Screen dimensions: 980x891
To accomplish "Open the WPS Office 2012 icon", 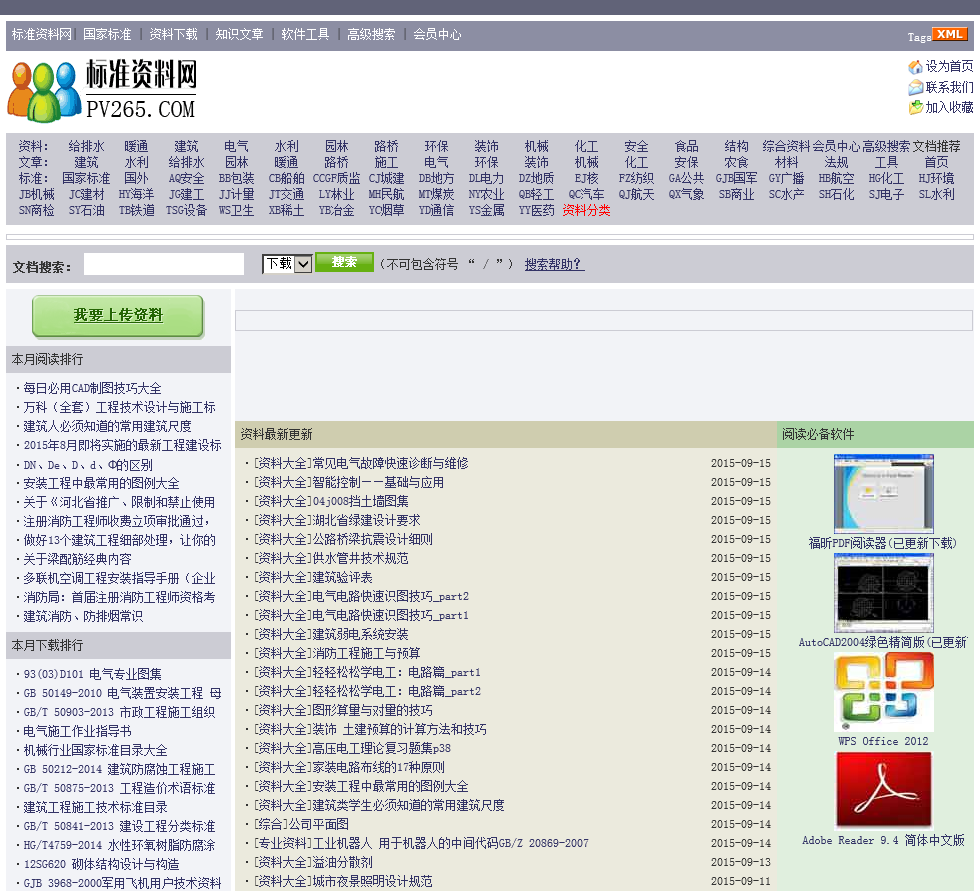I will click(883, 692).
